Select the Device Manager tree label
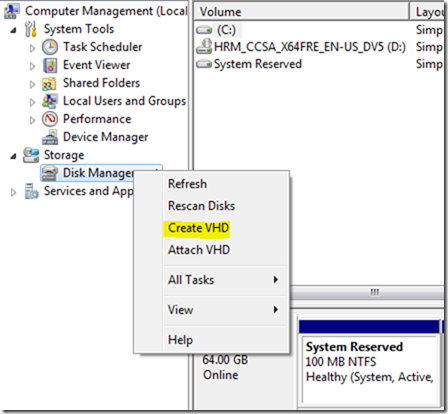448x414 pixels. pos(106,137)
